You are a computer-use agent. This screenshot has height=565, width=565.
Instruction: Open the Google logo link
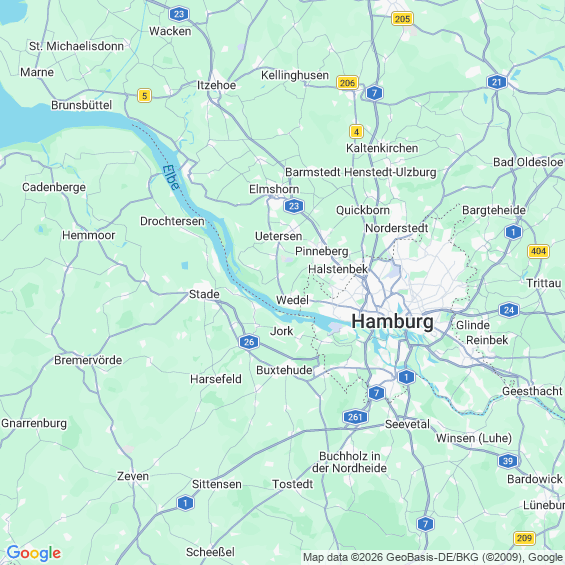34,553
